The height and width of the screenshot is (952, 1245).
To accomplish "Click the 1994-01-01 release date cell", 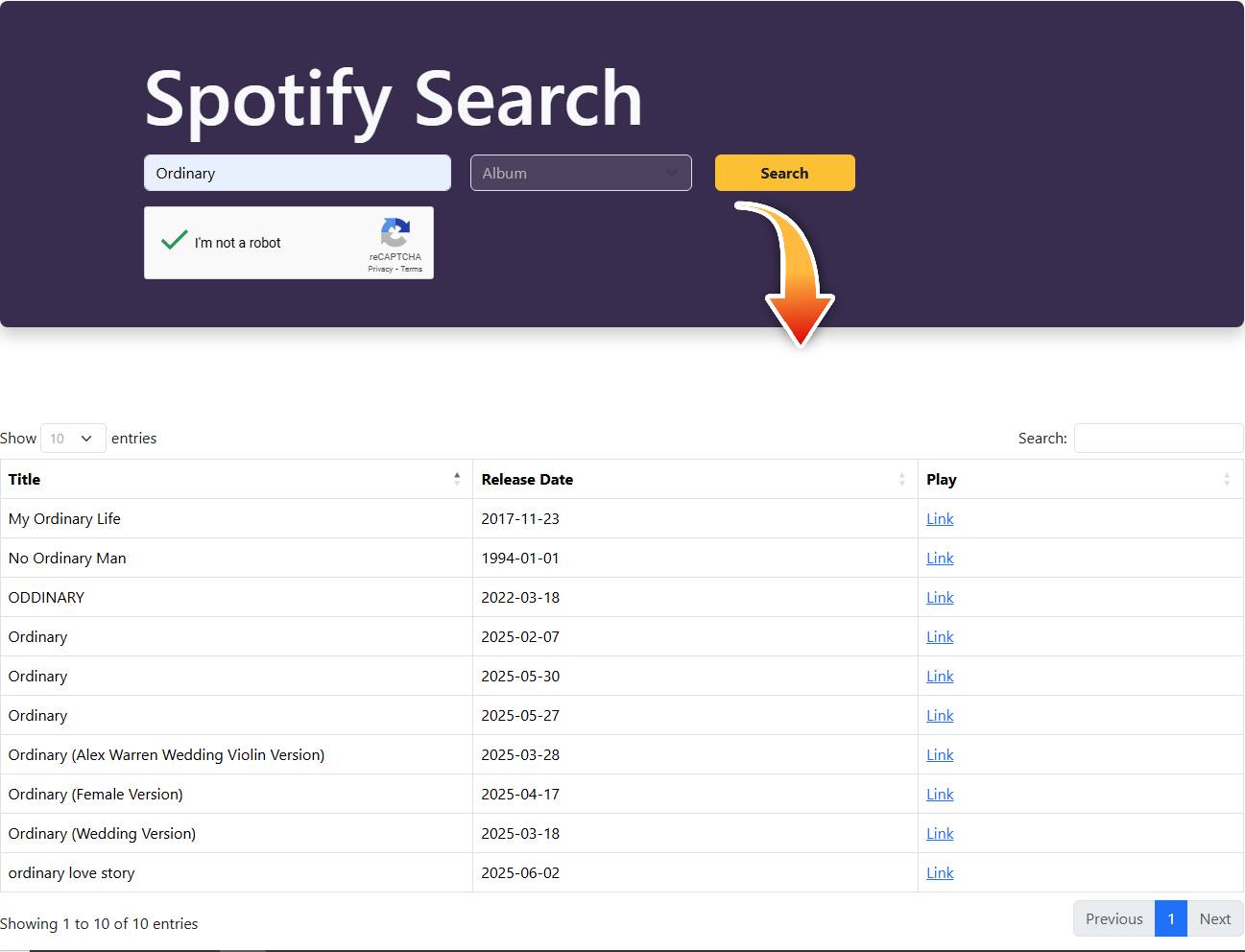I will [695, 558].
